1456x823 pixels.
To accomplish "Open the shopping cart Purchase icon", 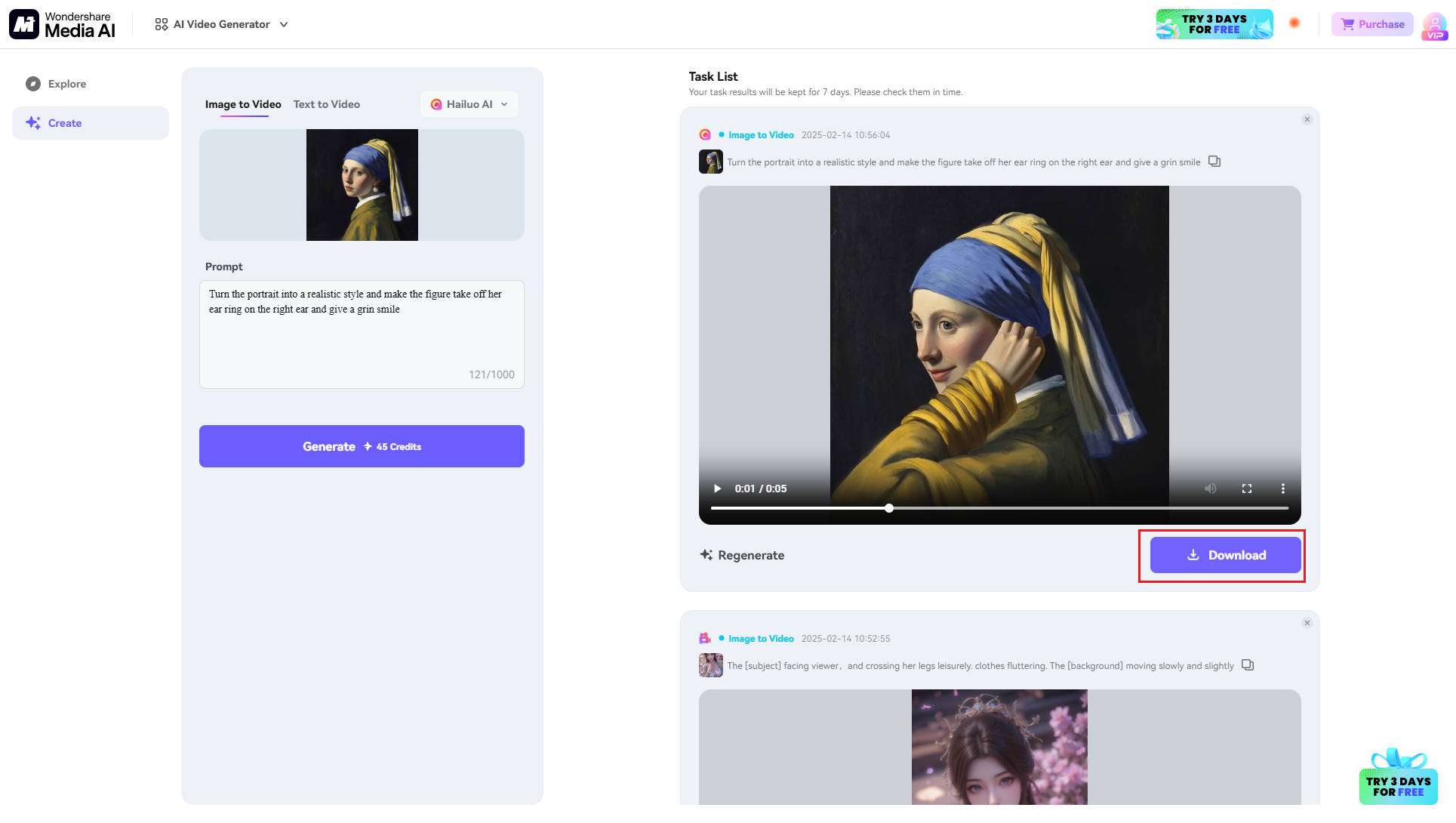I will tap(1349, 23).
